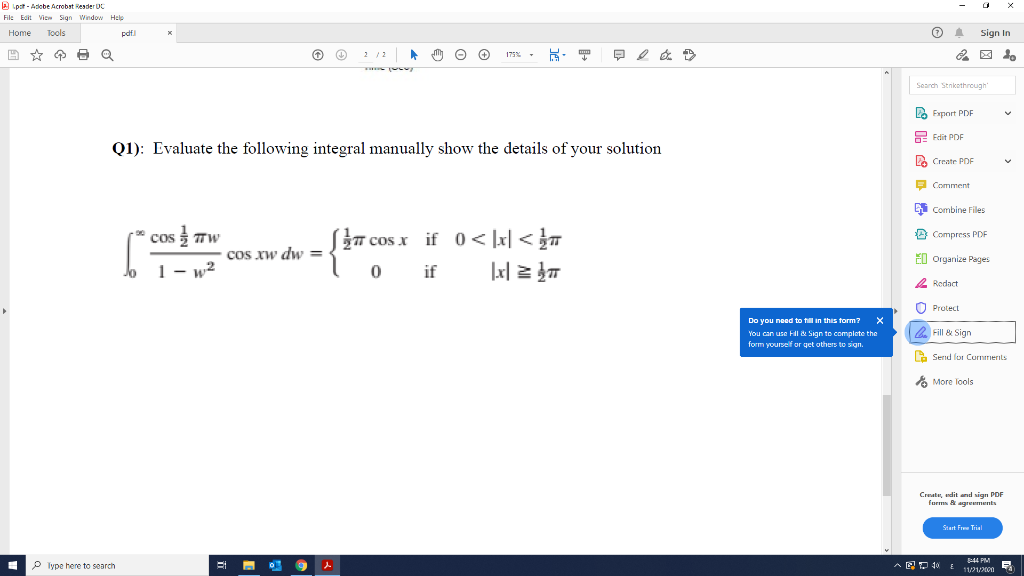Viewport: 1024px width, 576px height.
Task: Select the Hand tool in the toolbar
Action: (x=437, y=55)
